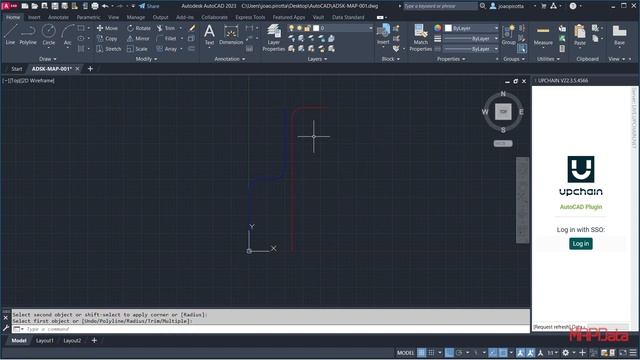
Task: Activate the Move command
Action: coord(107,28)
